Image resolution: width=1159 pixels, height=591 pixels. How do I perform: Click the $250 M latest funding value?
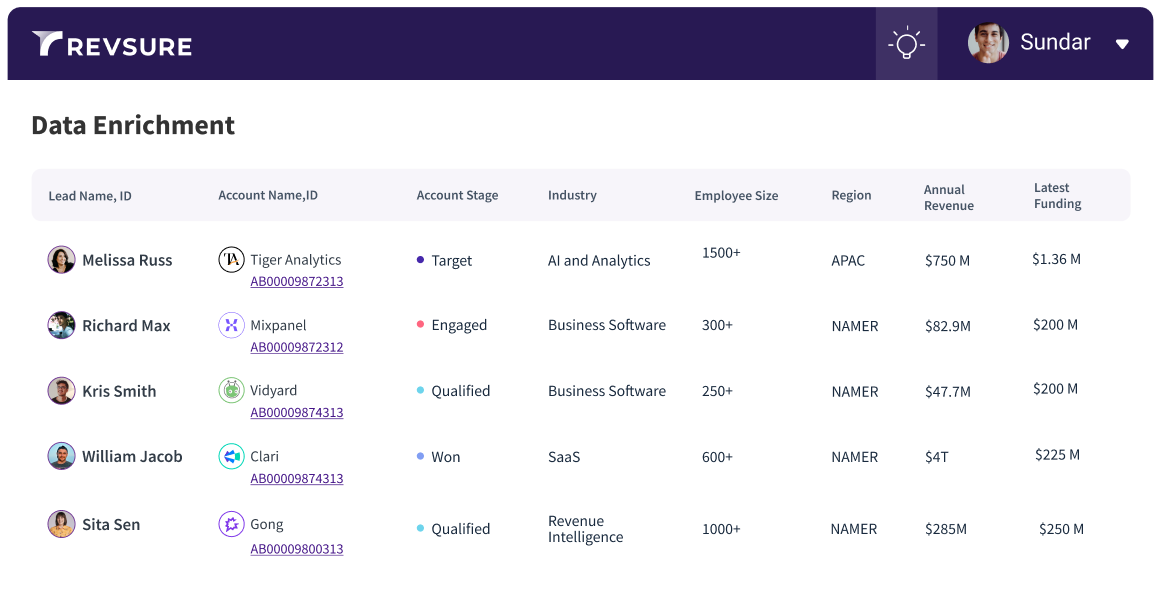pyautogui.click(x=1061, y=529)
